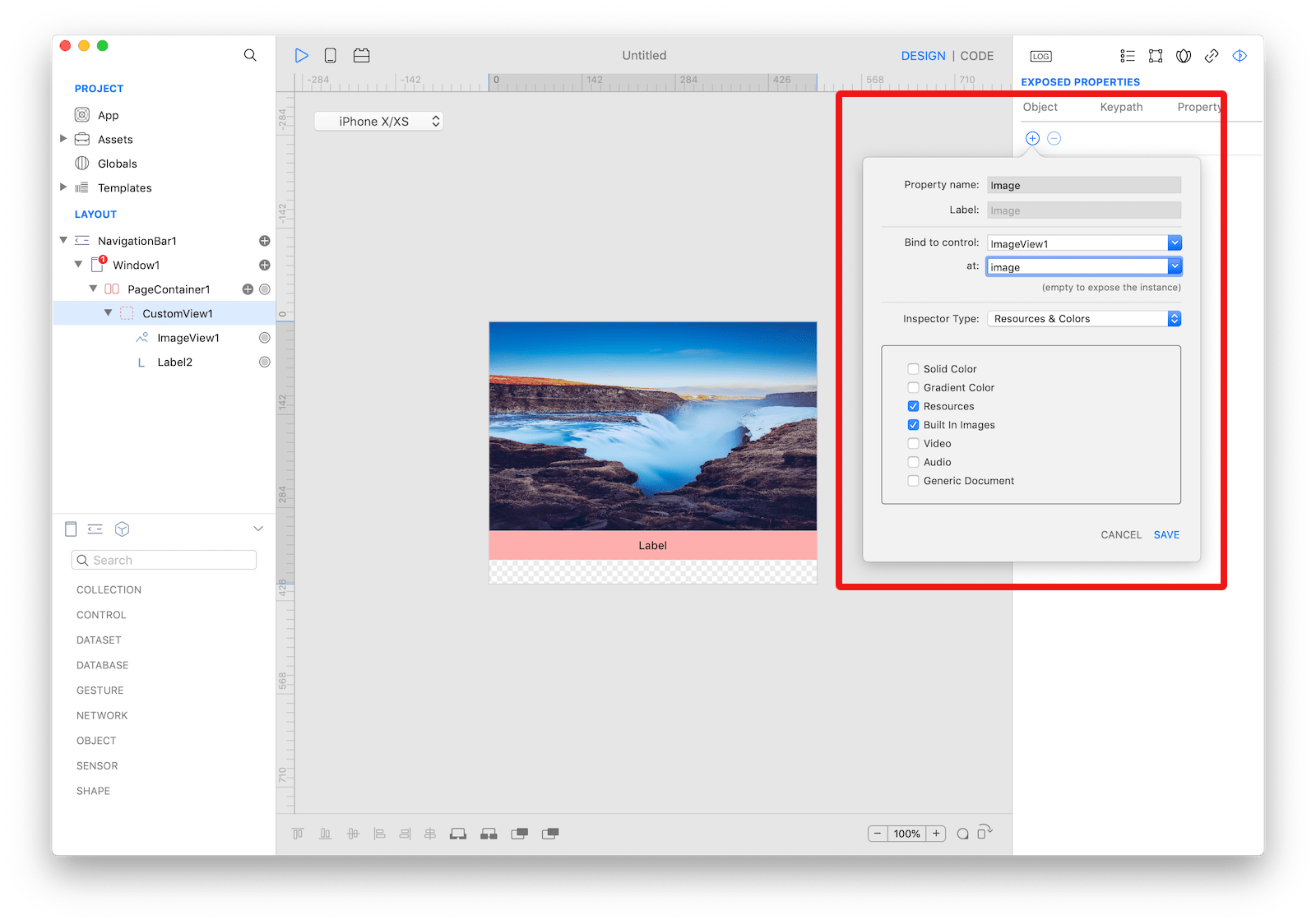Increase zoom with plus button

936,834
